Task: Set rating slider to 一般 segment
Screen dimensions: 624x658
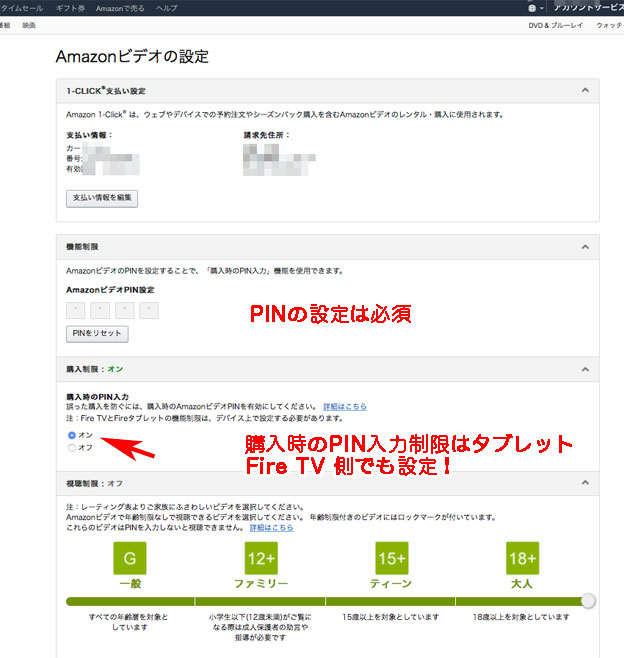Action: 130,601
